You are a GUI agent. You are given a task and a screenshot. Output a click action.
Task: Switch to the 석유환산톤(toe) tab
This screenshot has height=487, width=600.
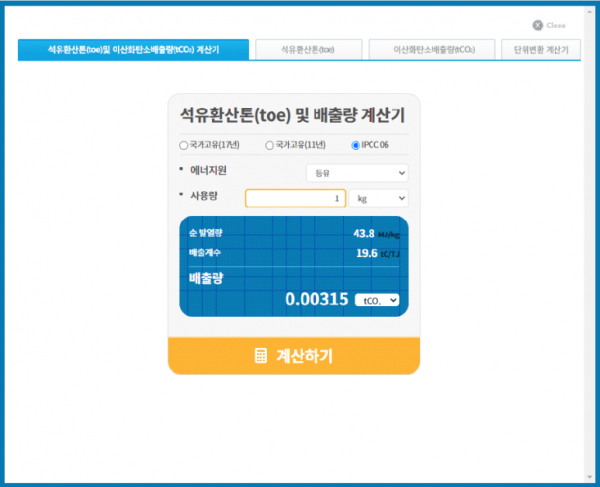tap(307, 49)
